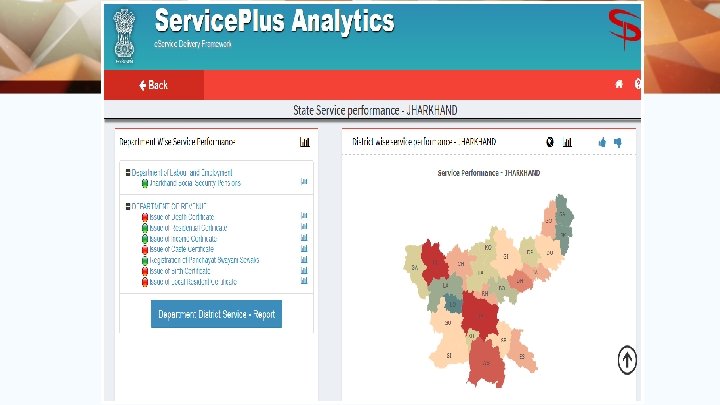Screen dimensions: 720x405
Task: Click green status light beside Issue of Income Certificate
Action: [145, 239]
